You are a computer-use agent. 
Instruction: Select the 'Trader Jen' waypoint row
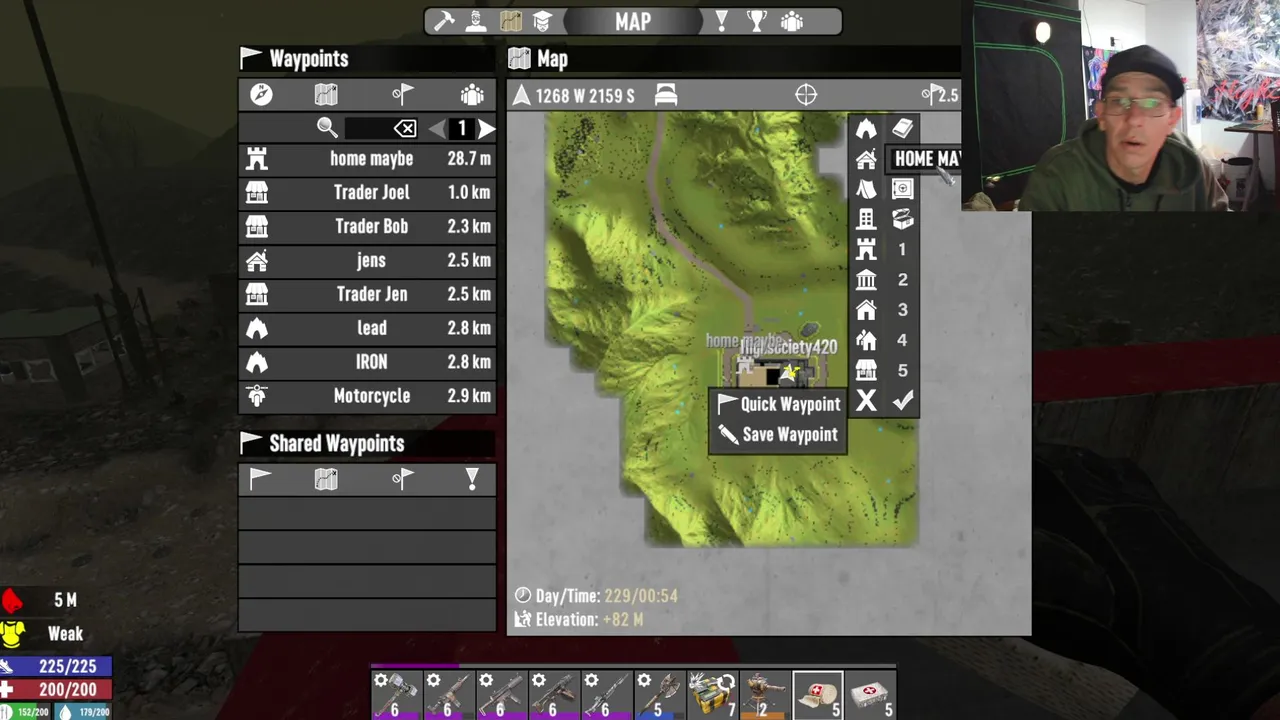tap(367, 294)
